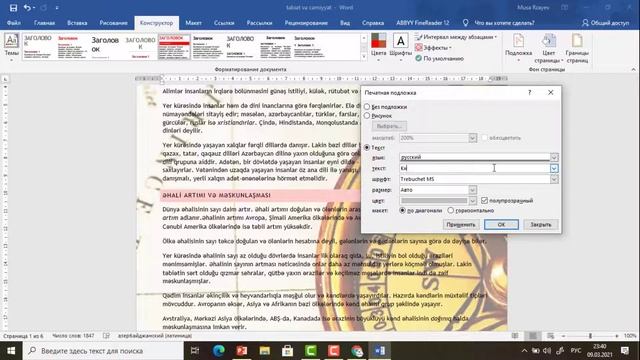Click the spell check status bar icon

tap(107, 336)
